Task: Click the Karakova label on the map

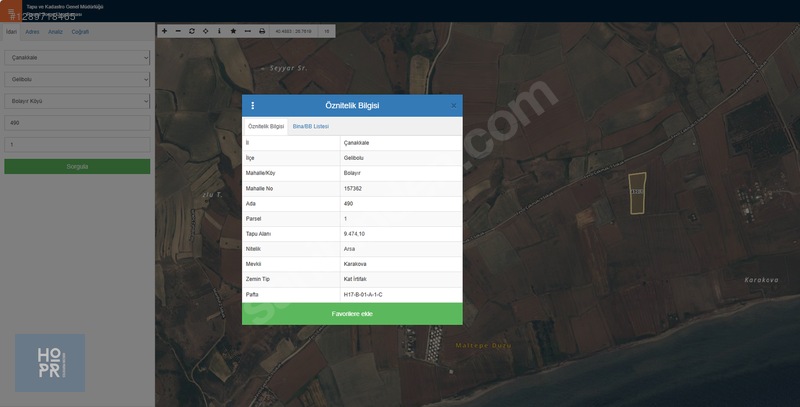Action: (x=761, y=279)
